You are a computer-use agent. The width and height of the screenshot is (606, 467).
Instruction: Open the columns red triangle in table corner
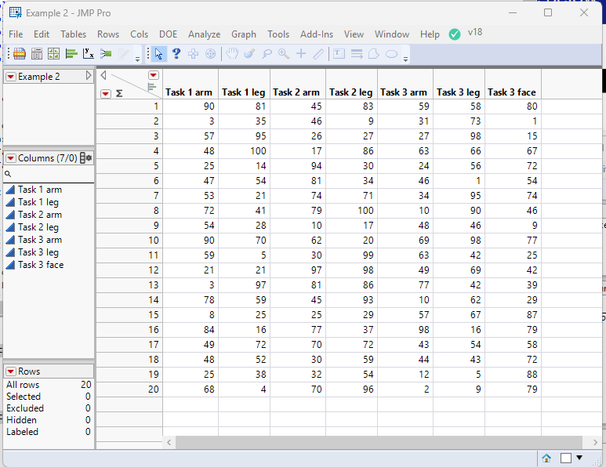coord(153,75)
